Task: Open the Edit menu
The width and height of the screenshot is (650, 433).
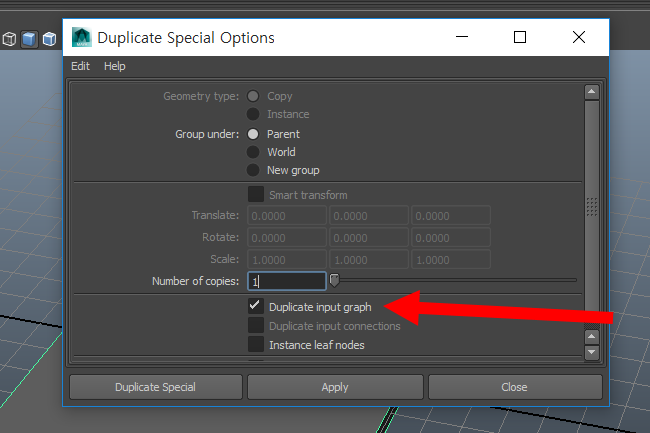Action: [80, 66]
